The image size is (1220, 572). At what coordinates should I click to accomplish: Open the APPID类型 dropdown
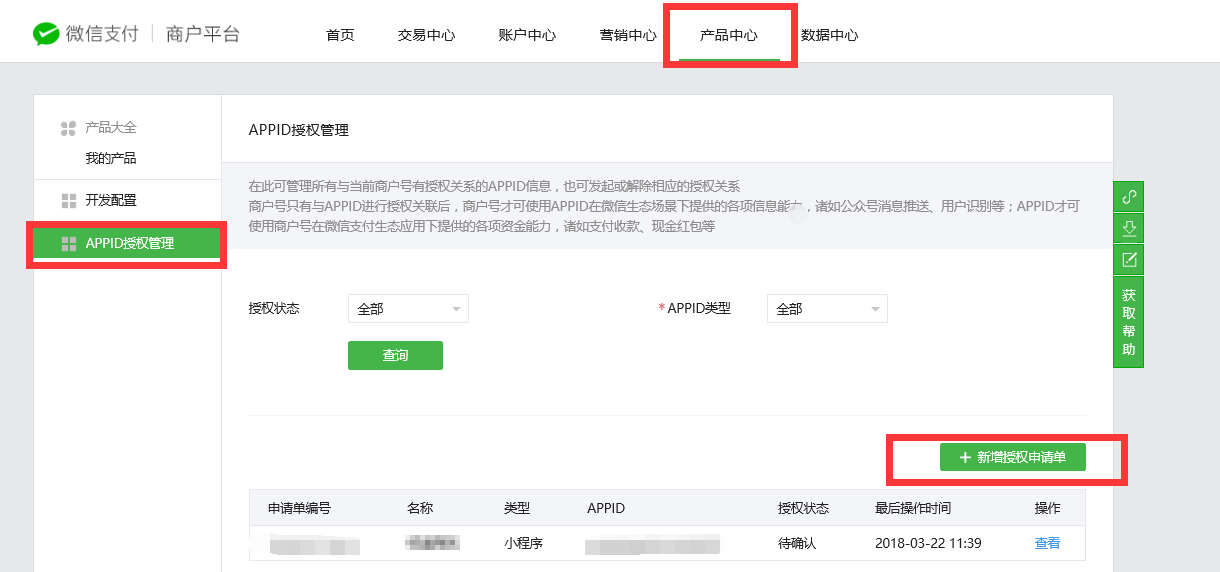[827, 309]
